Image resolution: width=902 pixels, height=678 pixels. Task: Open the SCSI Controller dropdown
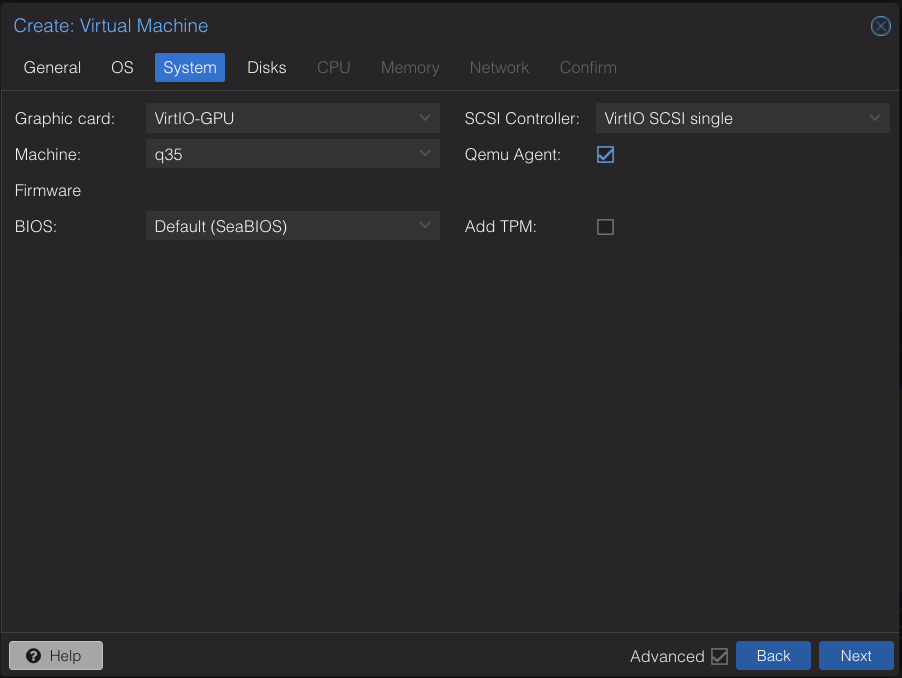point(742,117)
